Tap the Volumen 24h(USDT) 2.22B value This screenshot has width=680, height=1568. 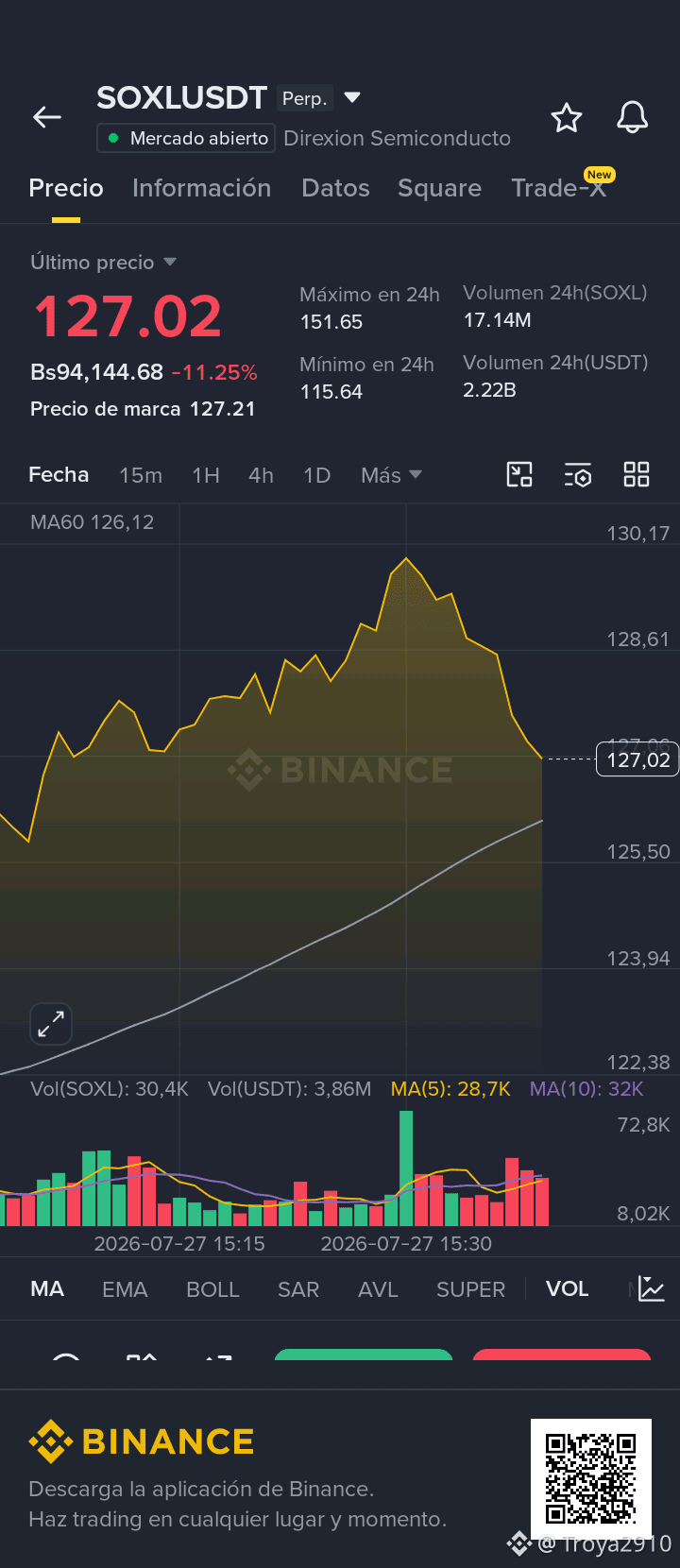[x=489, y=390]
